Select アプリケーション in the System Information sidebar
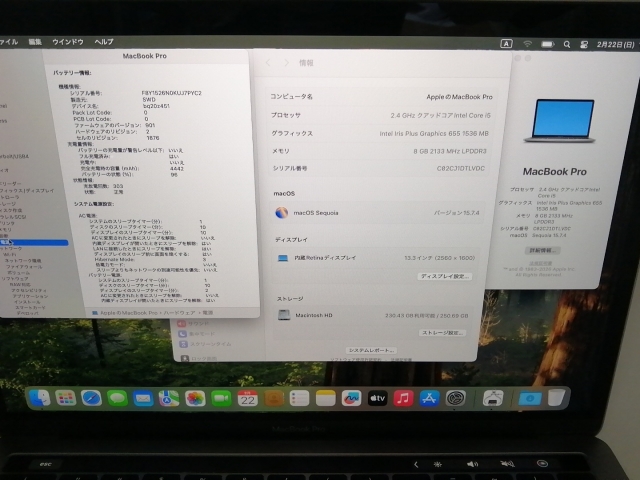640x480 pixels. click(x=30, y=296)
